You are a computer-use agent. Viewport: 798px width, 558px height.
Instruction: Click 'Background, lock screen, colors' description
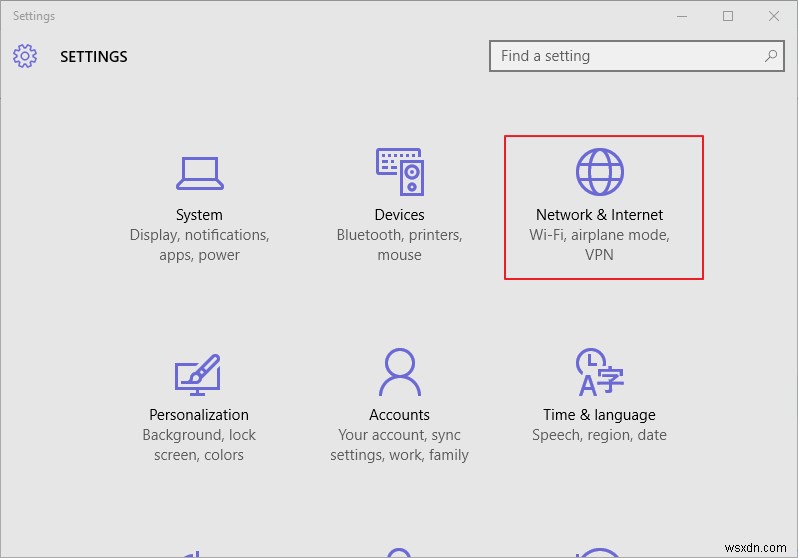point(199,445)
